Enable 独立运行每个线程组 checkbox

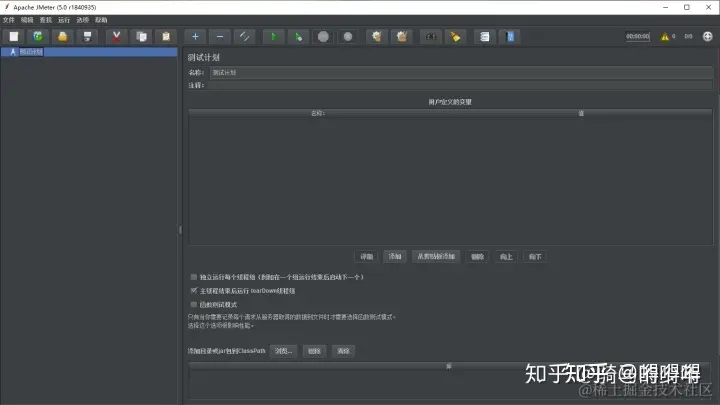pyautogui.click(x=194, y=277)
